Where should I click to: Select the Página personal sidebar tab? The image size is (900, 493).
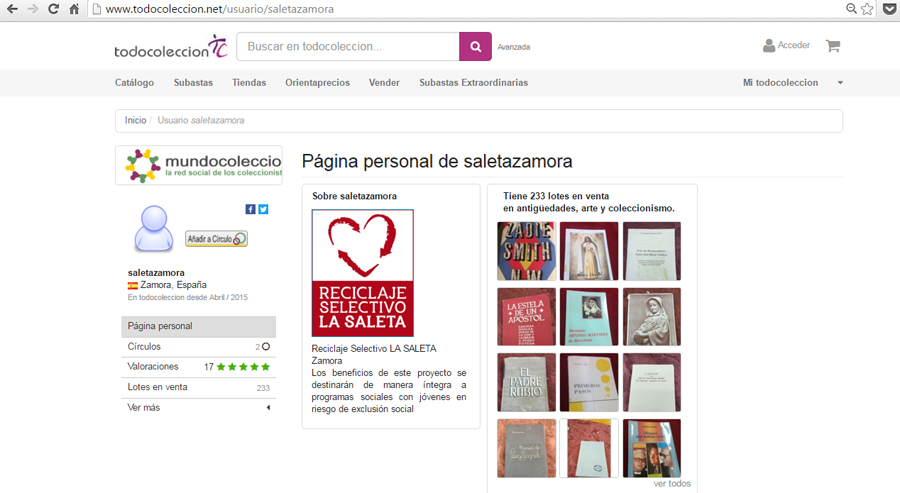(x=199, y=326)
